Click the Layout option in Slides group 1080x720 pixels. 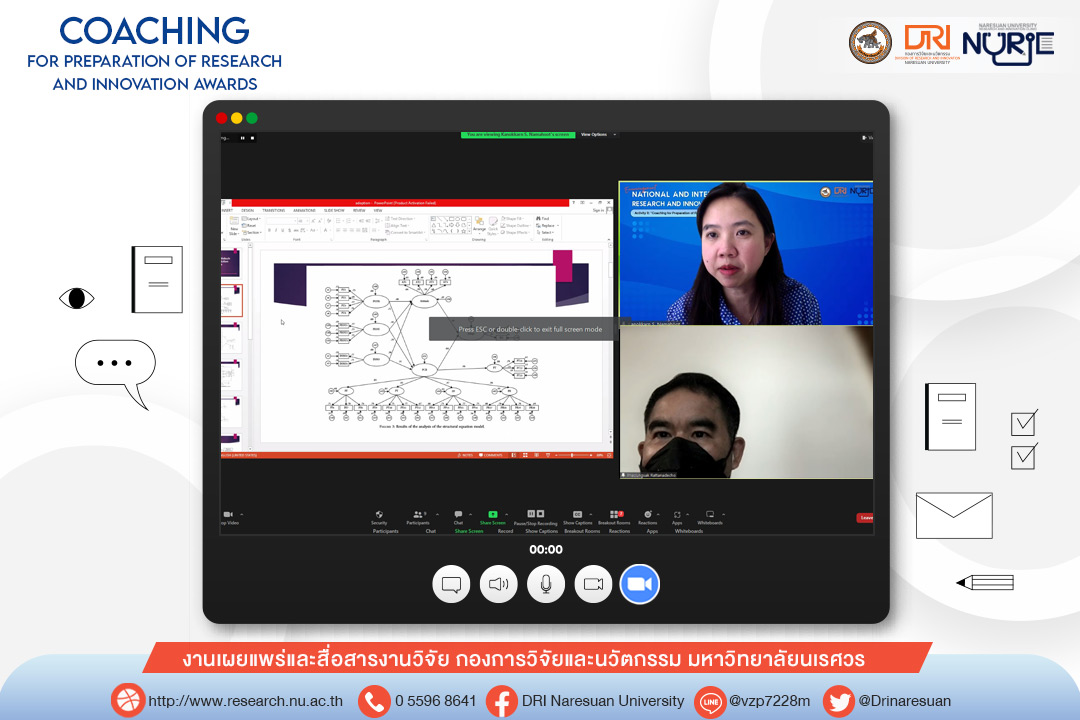pos(249,218)
